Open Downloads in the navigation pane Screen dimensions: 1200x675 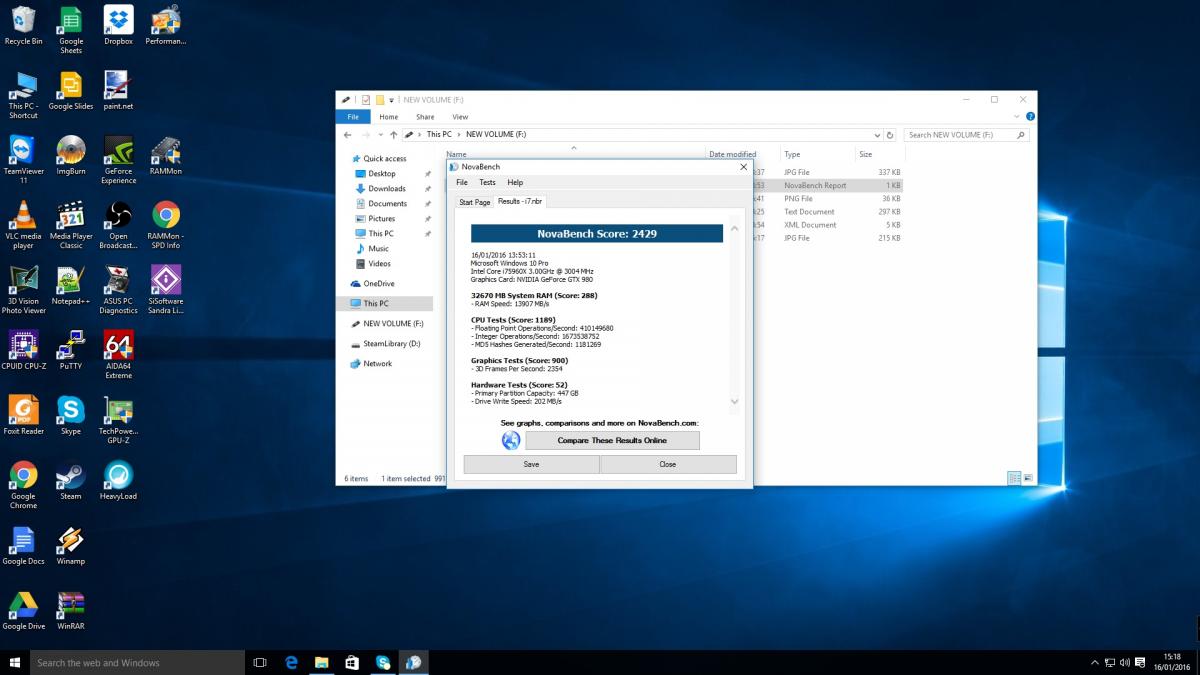coord(386,188)
